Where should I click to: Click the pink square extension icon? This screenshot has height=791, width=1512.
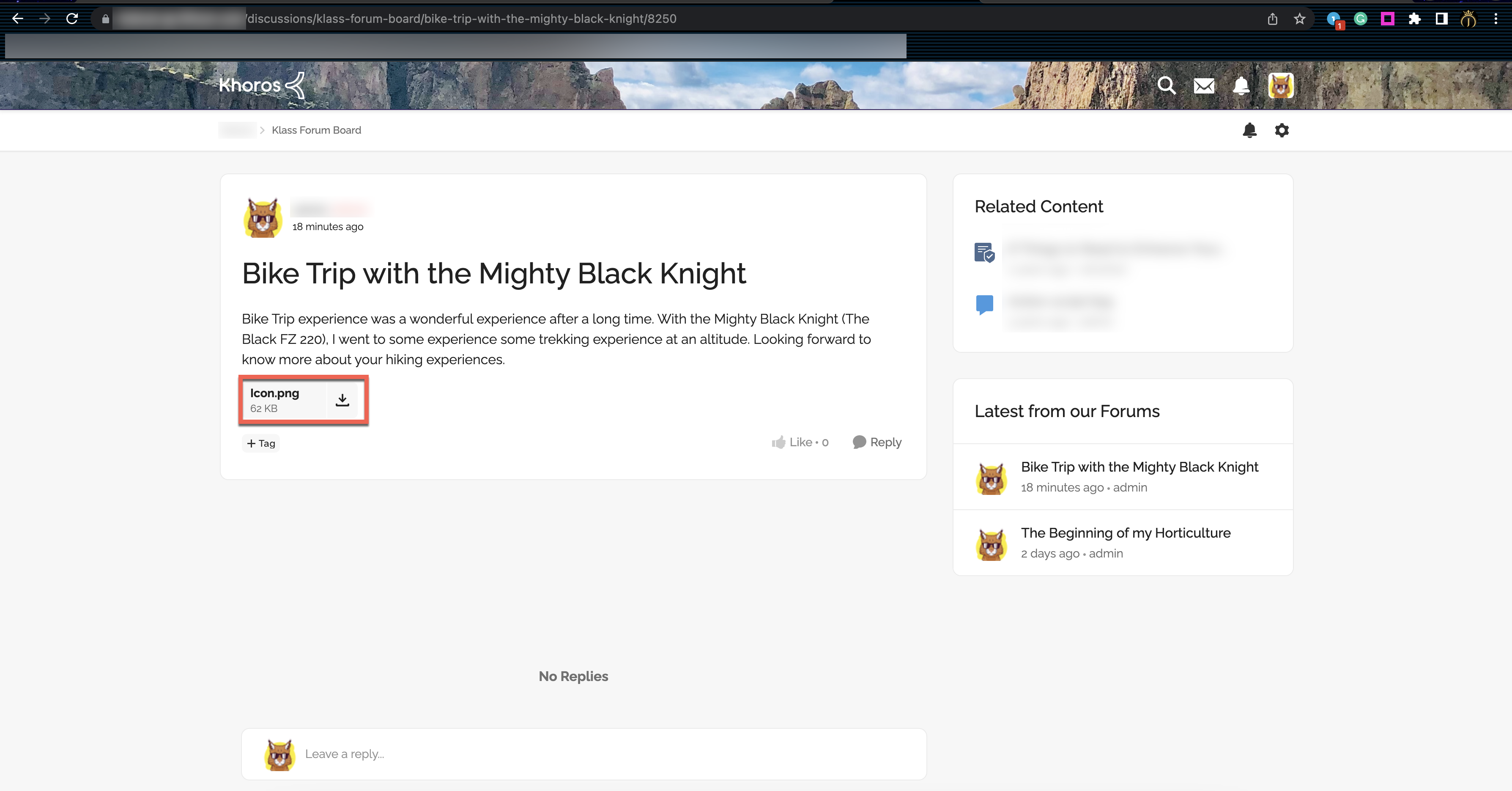[1387, 19]
